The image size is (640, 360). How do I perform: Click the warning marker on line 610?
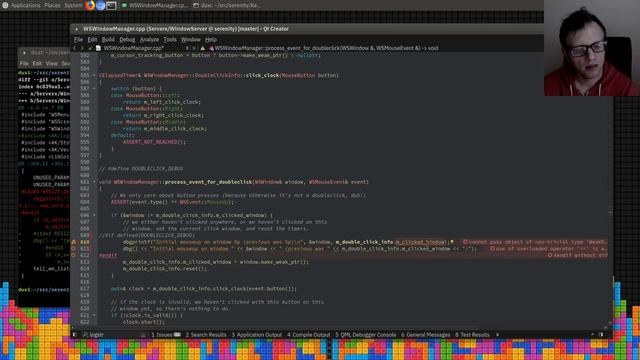[74, 242]
